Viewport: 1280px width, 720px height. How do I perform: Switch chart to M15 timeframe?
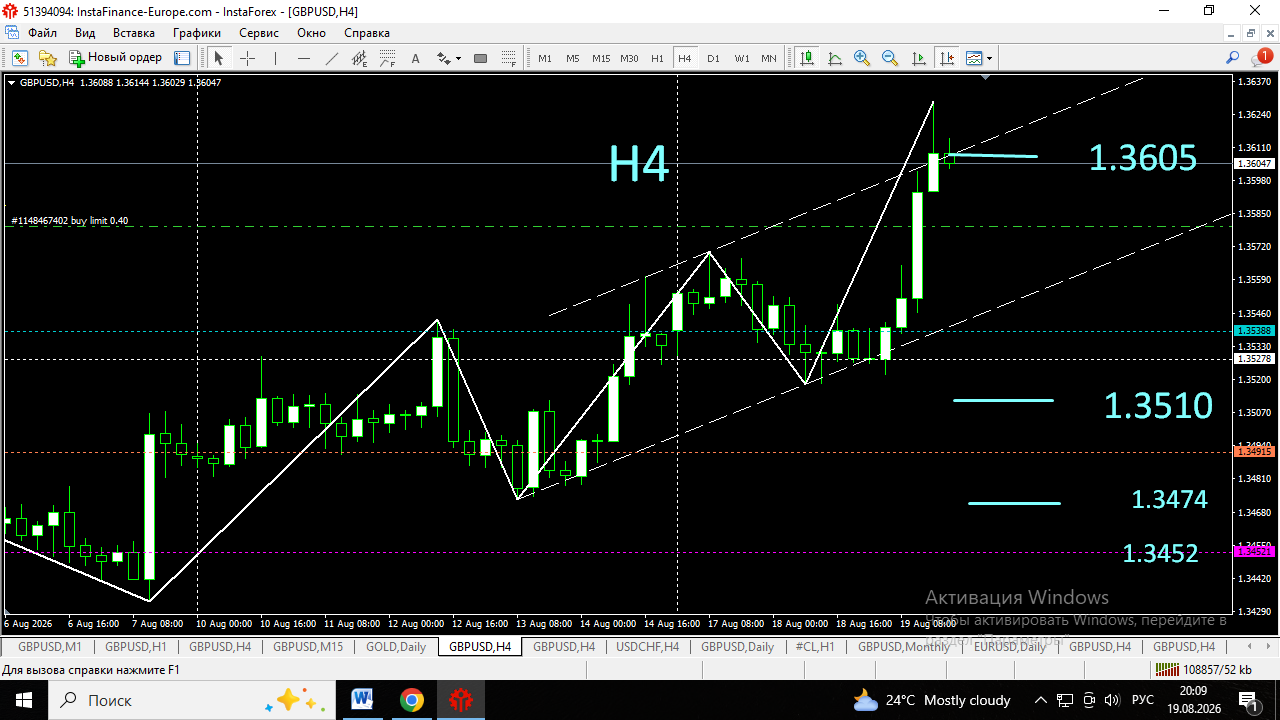(601, 58)
